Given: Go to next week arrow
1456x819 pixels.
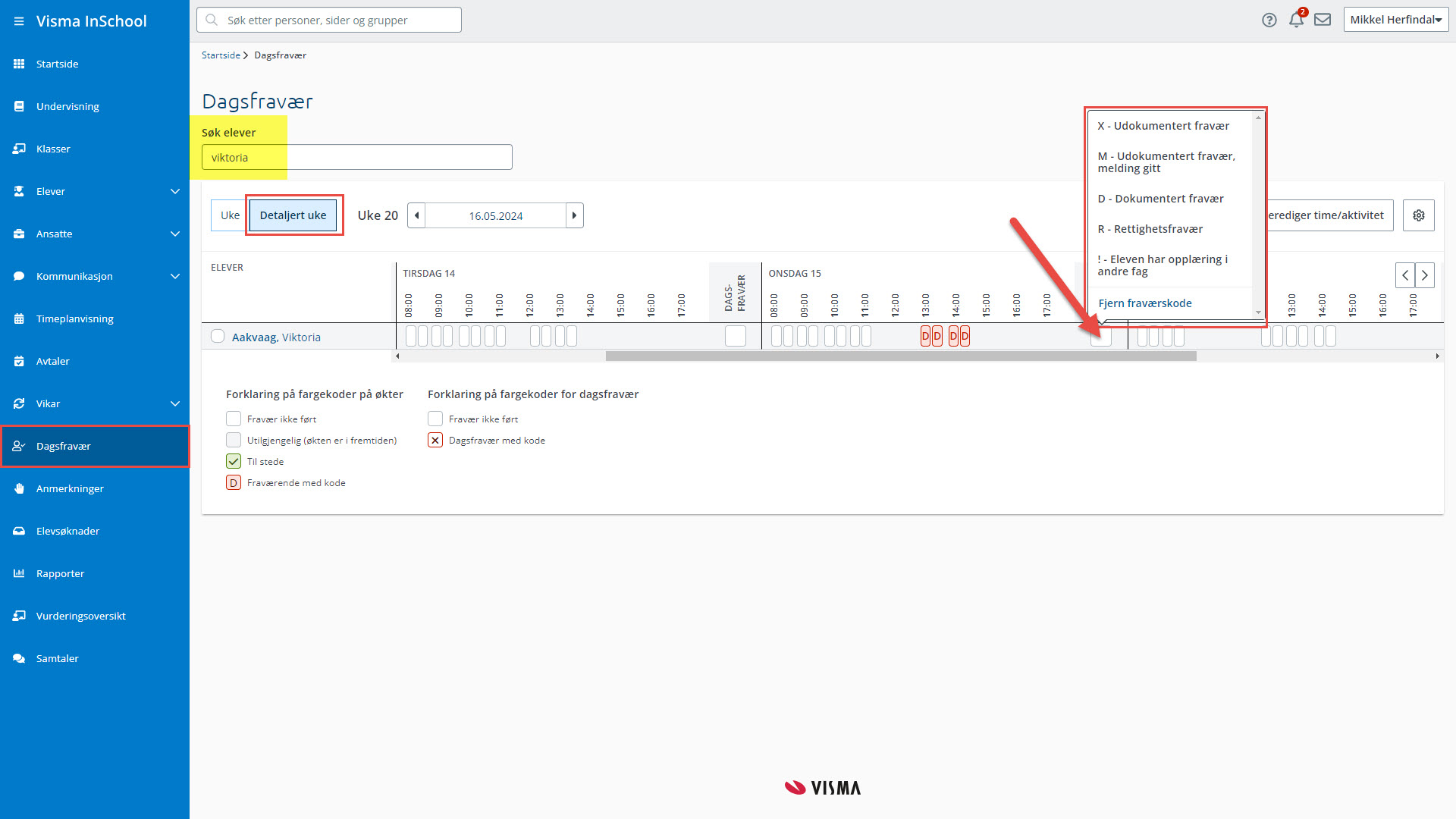Looking at the screenshot, I should tap(574, 215).
